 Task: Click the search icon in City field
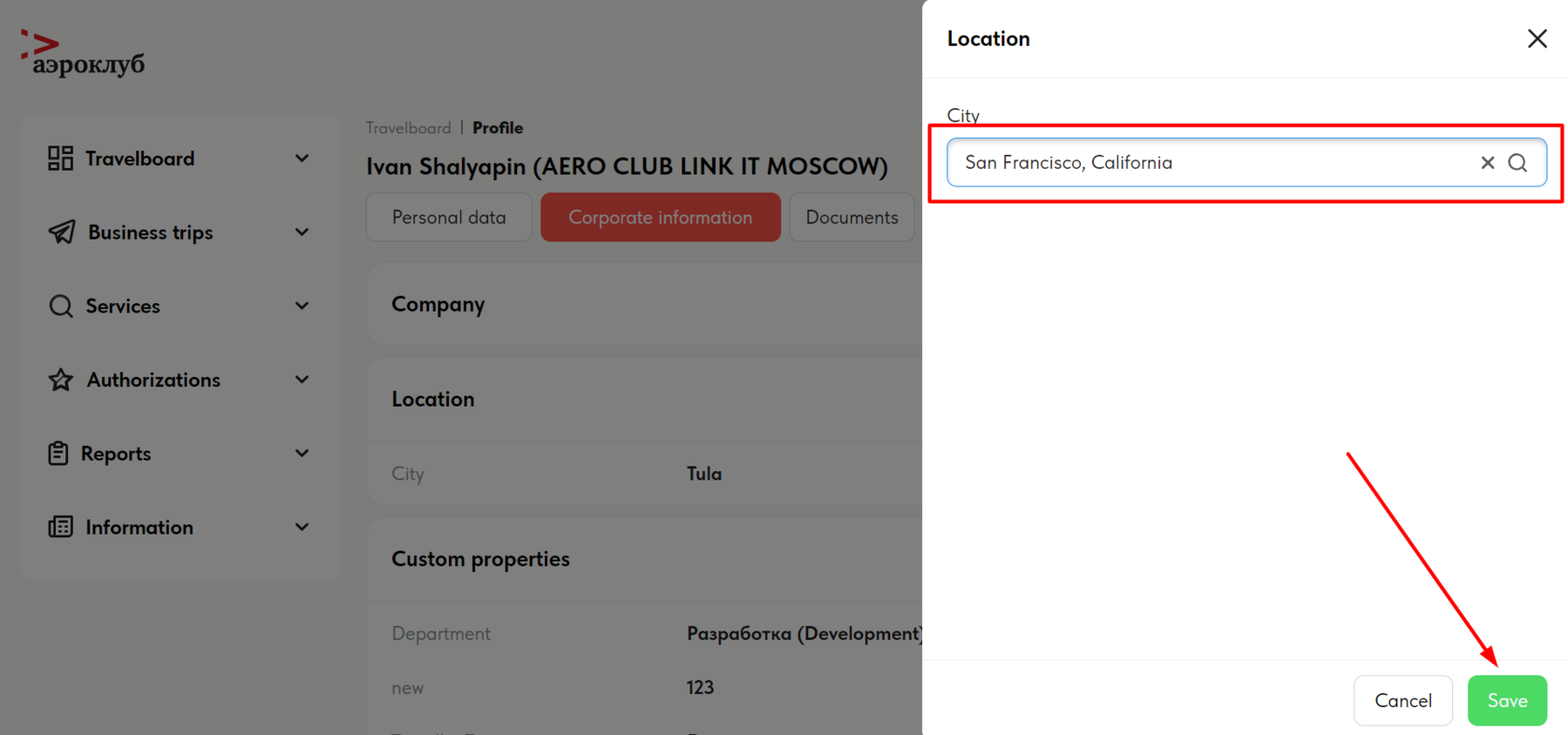1518,162
